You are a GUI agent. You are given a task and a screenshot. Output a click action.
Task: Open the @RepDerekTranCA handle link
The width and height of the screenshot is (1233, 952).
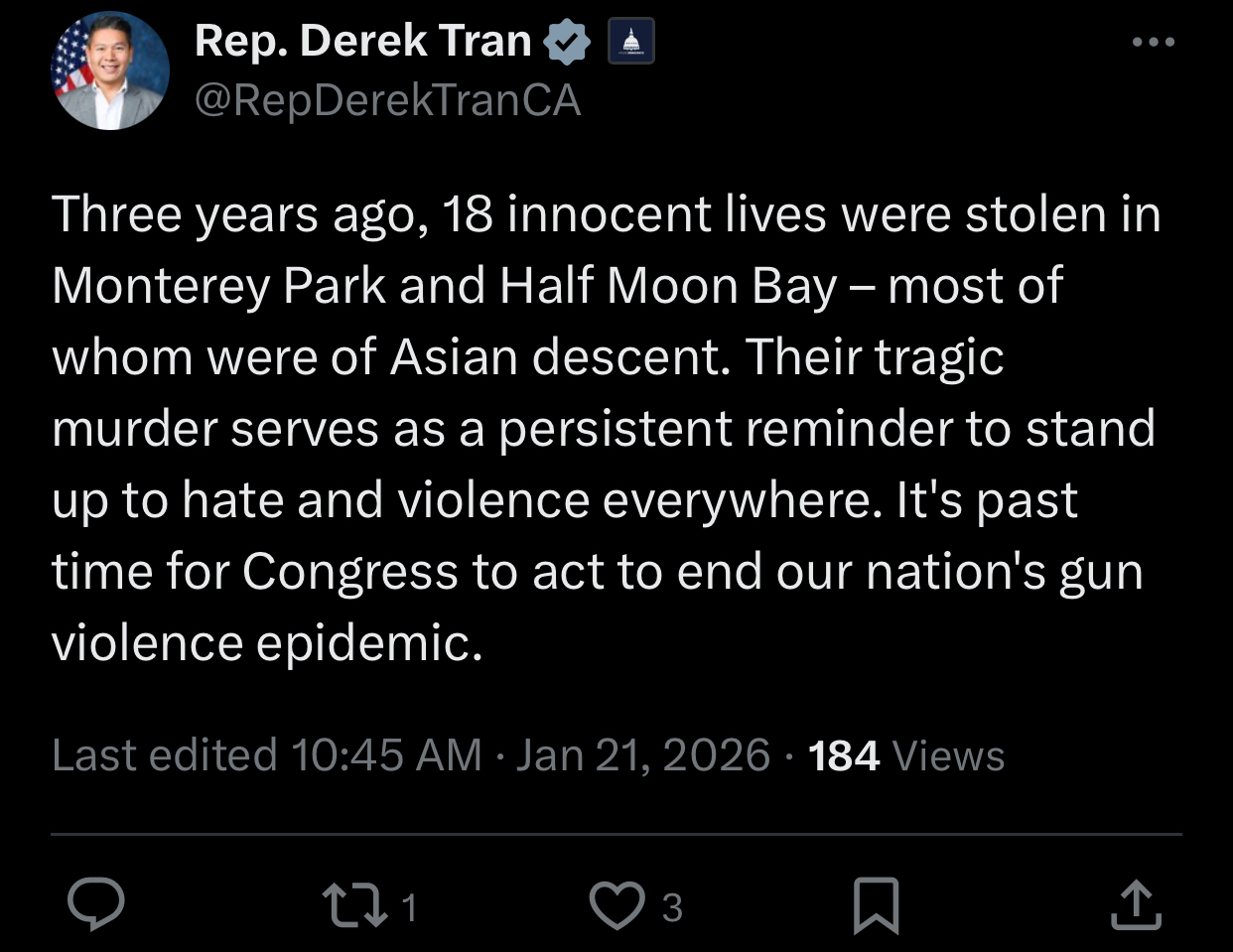click(x=387, y=101)
